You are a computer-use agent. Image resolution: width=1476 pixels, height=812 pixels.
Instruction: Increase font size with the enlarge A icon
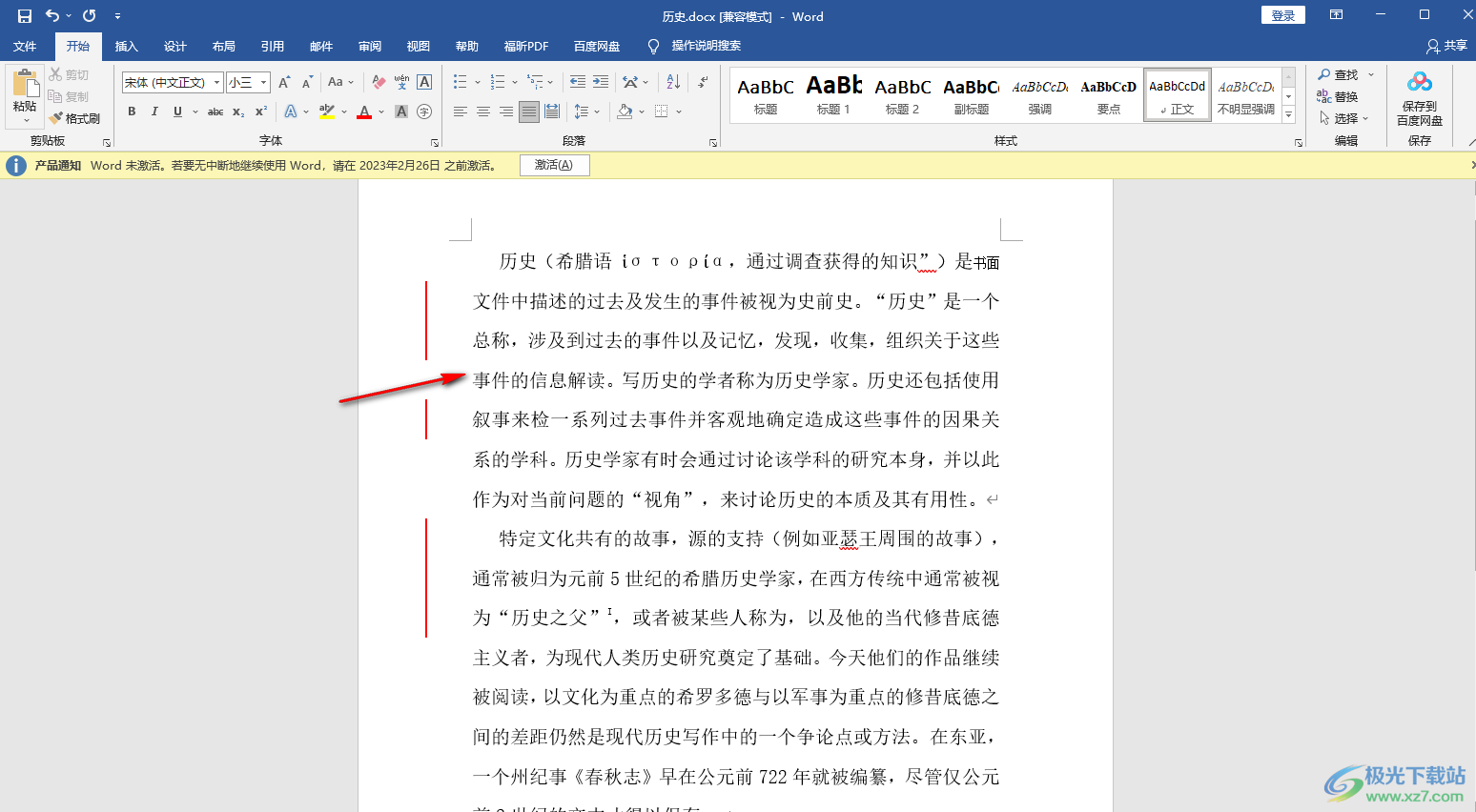click(x=284, y=83)
